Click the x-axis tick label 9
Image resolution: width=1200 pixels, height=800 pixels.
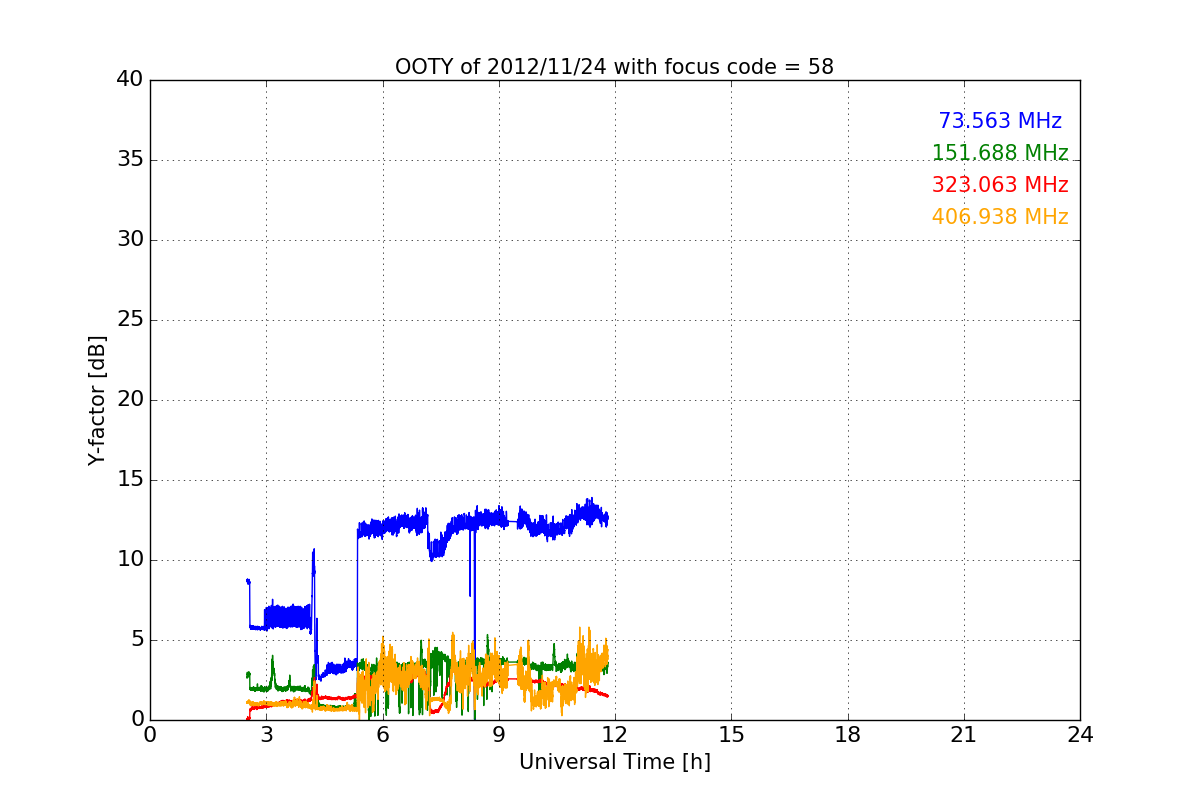(x=499, y=734)
